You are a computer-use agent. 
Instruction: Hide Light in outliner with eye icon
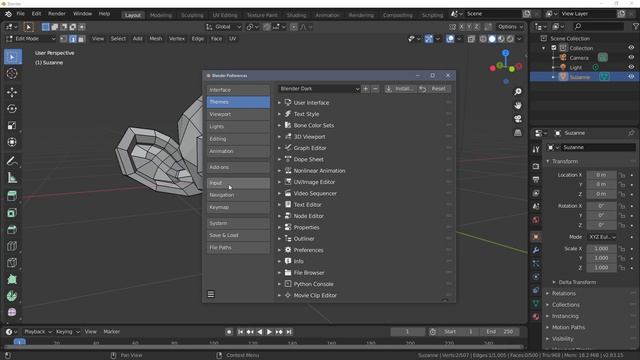tap(631, 67)
